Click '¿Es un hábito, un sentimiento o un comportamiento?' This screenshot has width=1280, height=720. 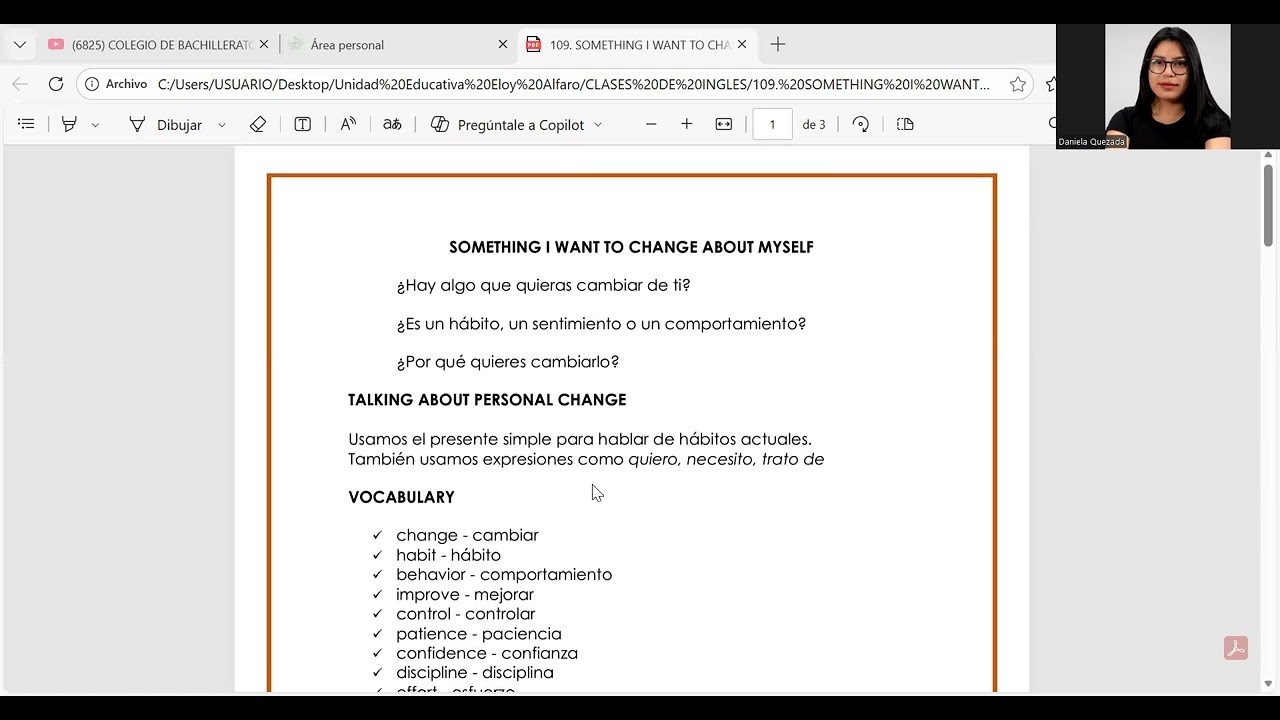(x=601, y=324)
